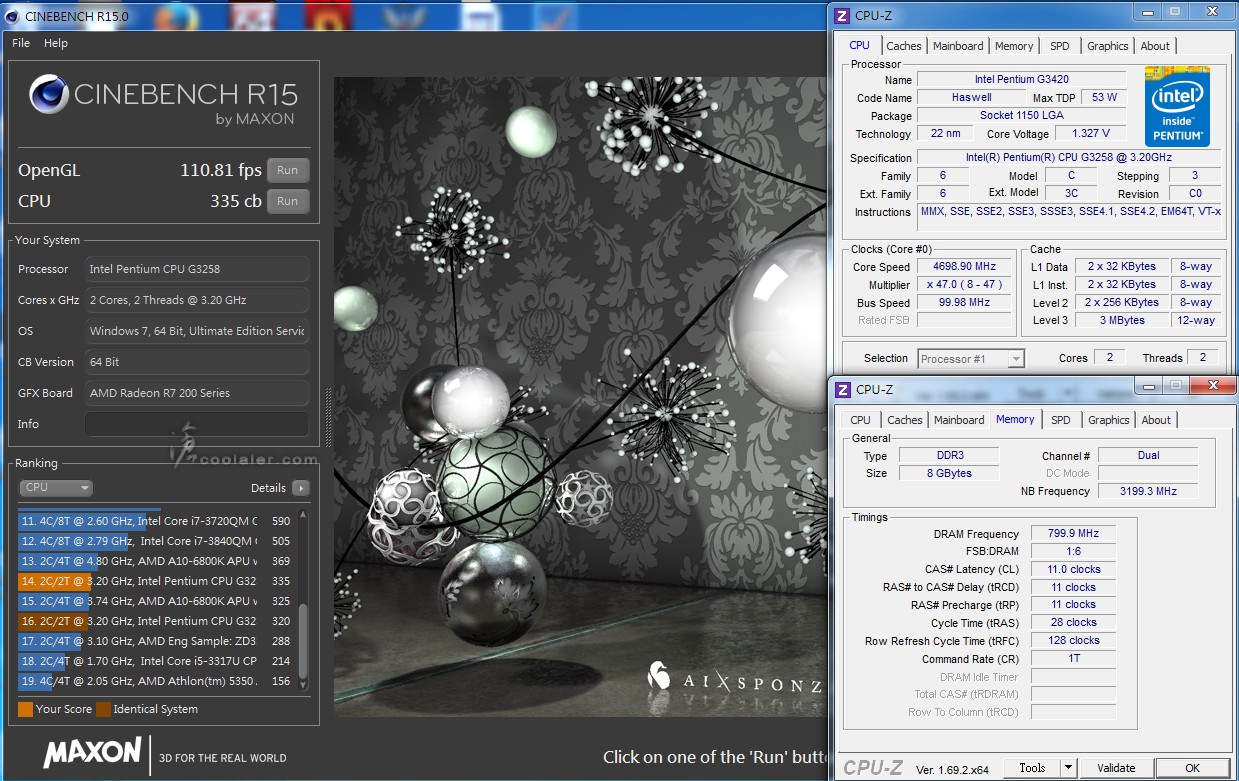1239x781 pixels.
Task: Select the Memory tab in the upper CPU-Z window
Action: click(x=1014, y=46)
